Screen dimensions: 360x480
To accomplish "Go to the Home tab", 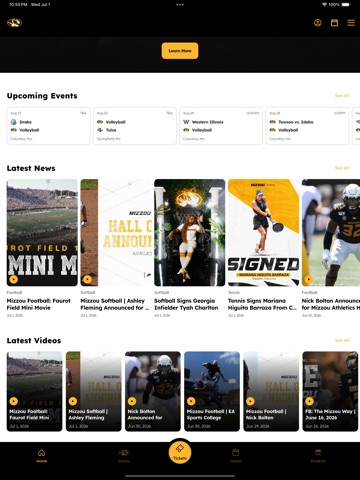I will (x=41, y=456).
